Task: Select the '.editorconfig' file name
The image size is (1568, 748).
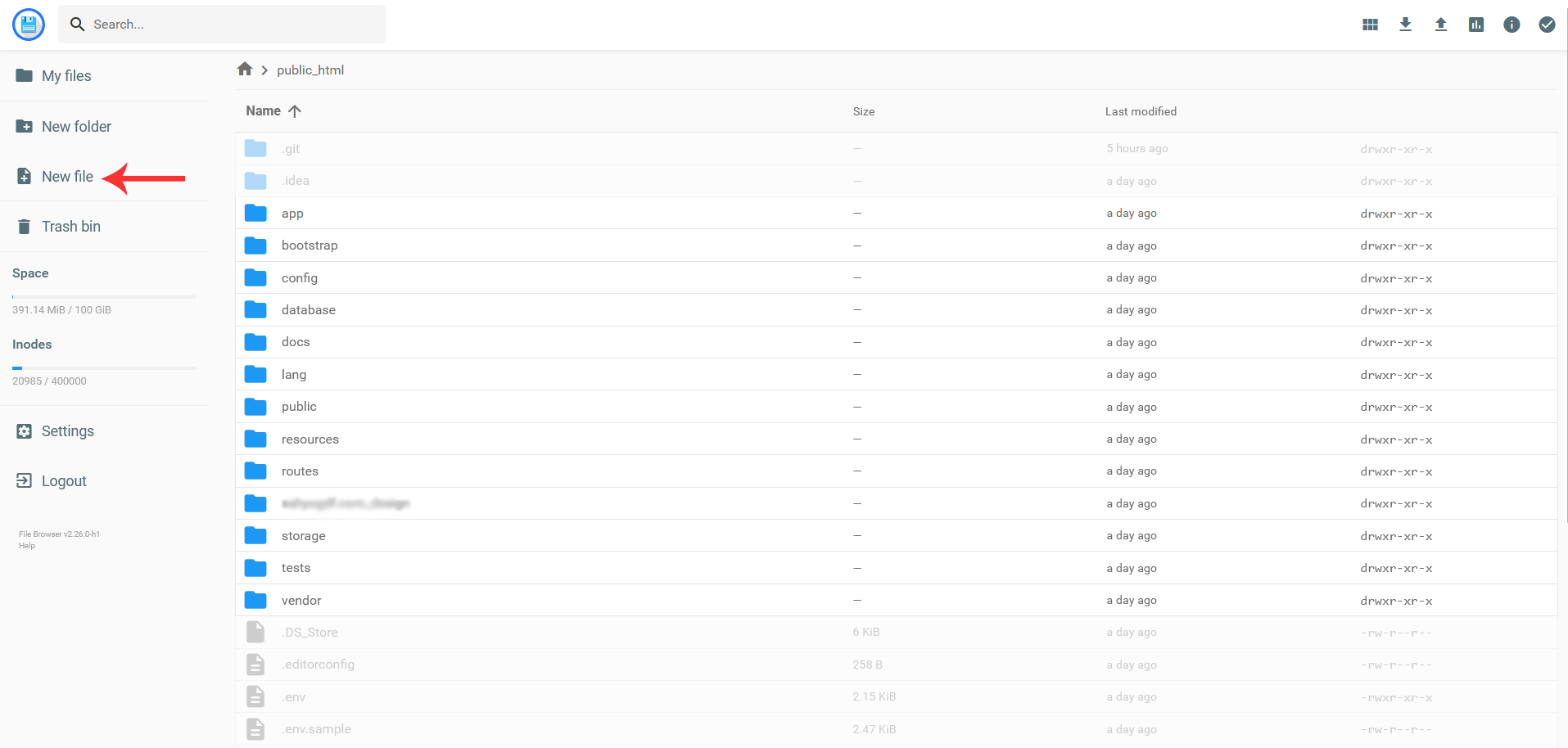Action: coord(318,665)
